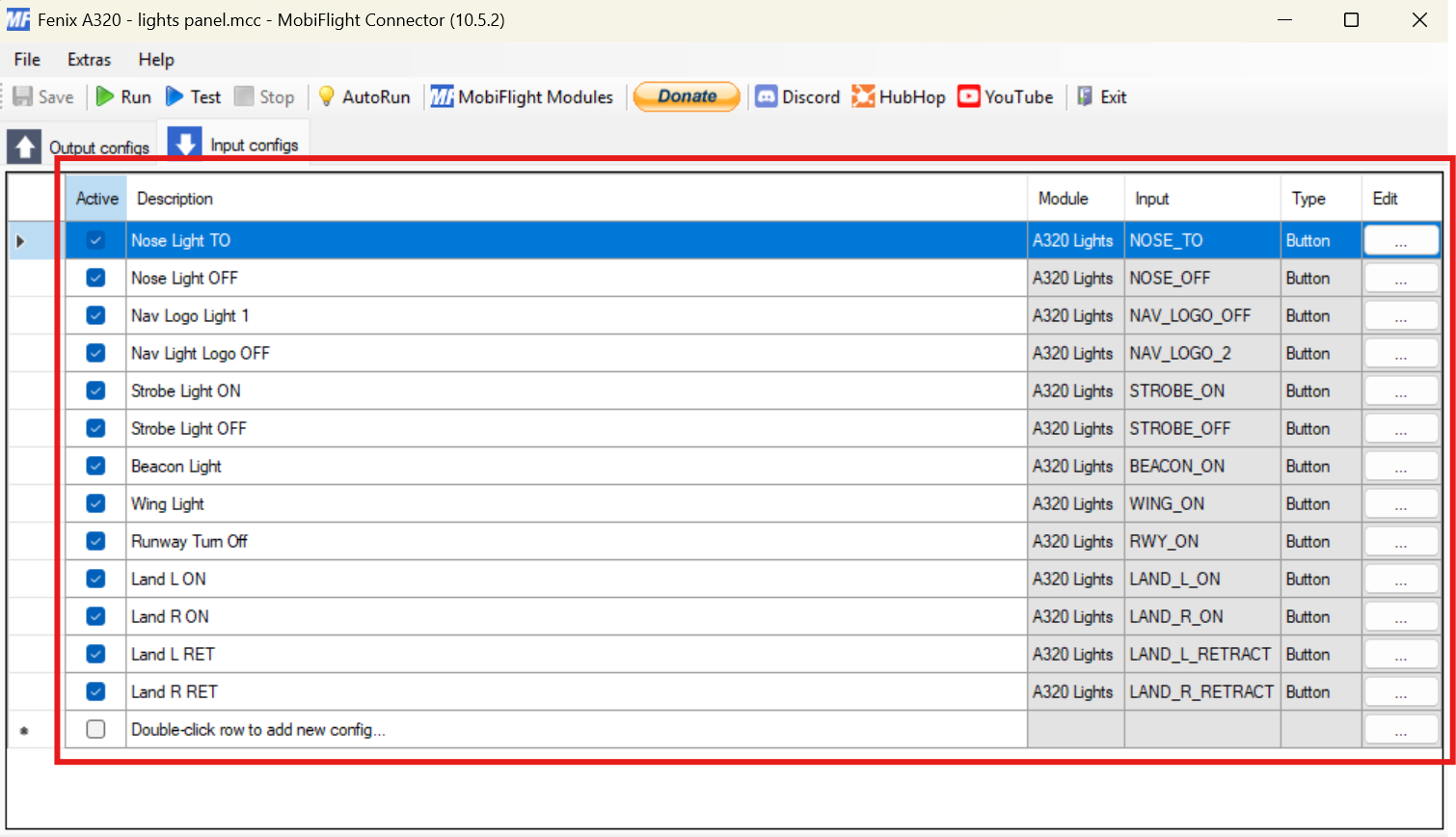Image resolution: width=1456 pixels, height=837 pixels.
Task: Sort by the Module column header
Action: (1076, 199)
